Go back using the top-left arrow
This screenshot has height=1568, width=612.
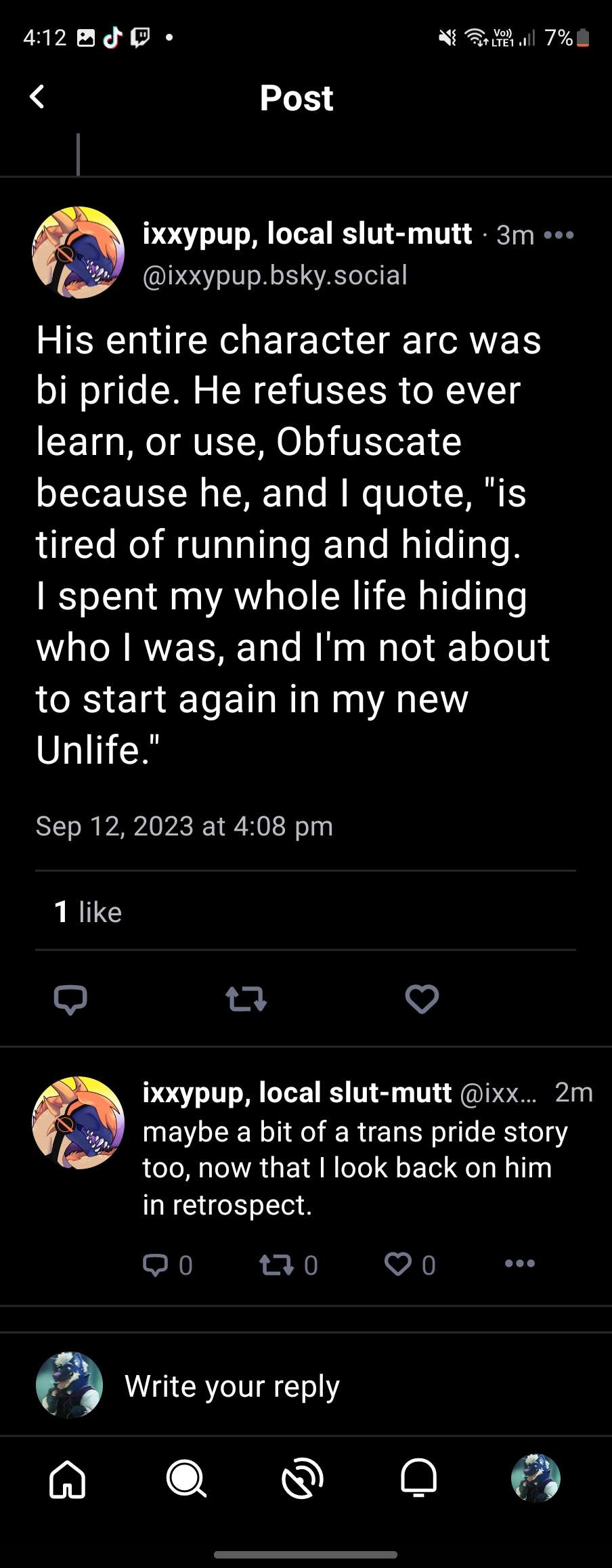(38, 97)
